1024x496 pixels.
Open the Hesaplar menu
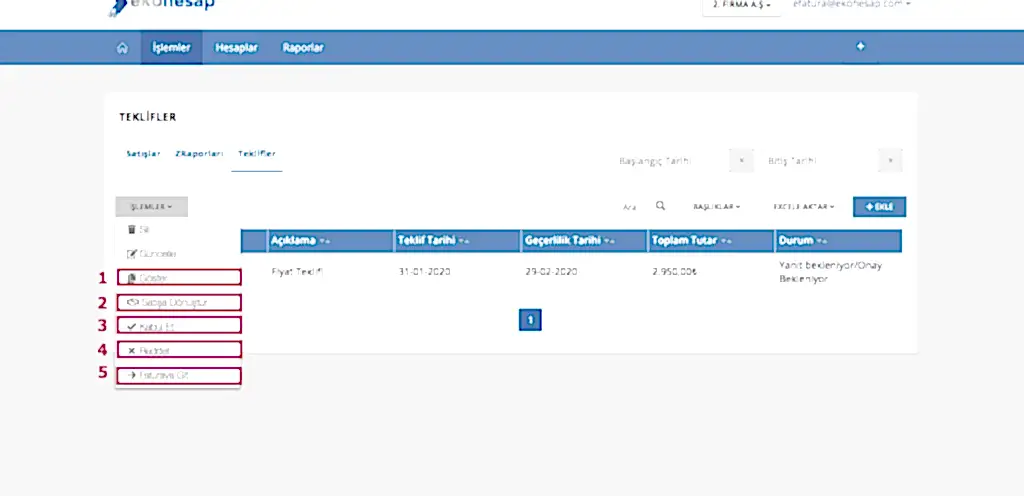pos(237,48)
